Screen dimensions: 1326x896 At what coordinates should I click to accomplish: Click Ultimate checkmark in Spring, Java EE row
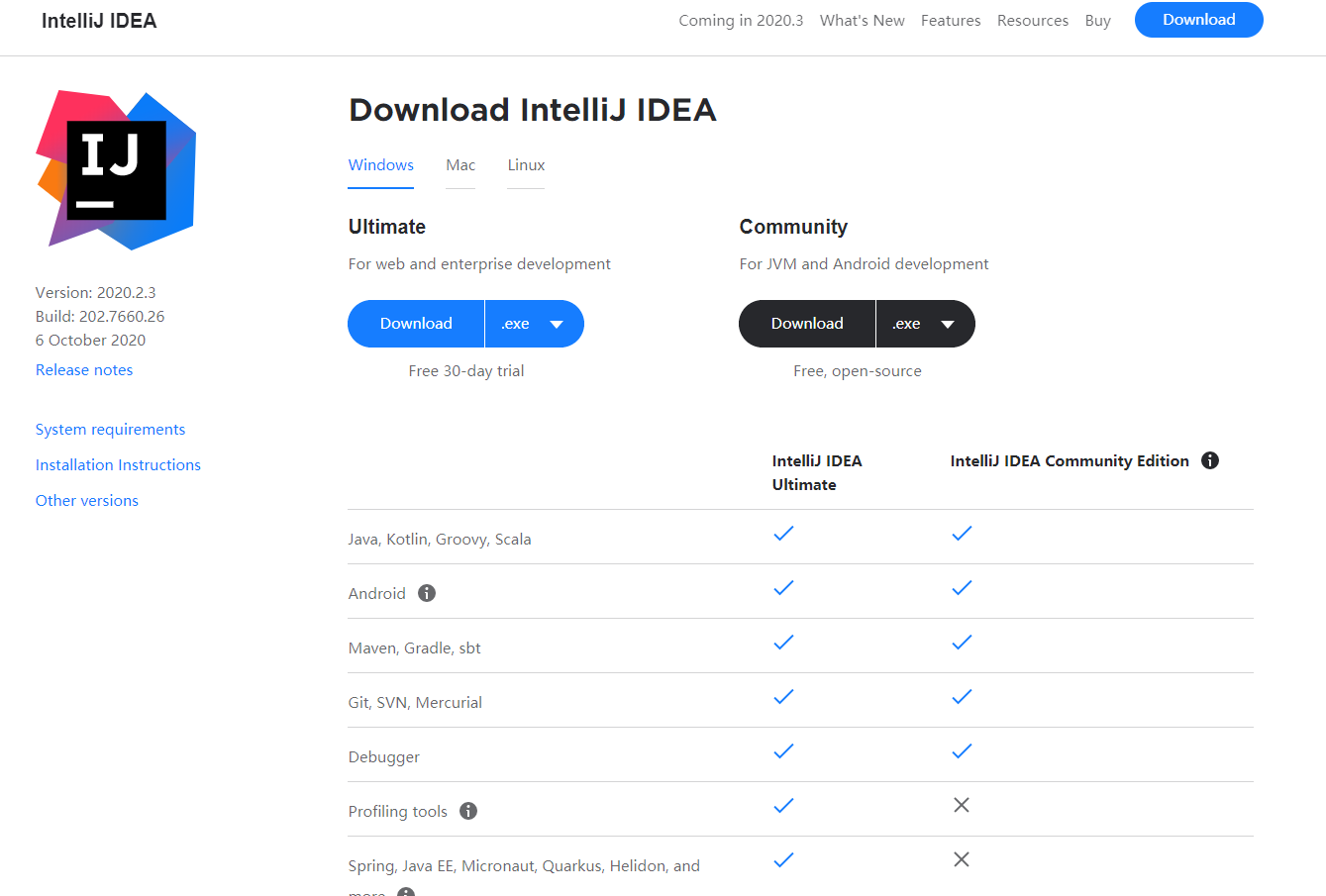click(783, 860)
